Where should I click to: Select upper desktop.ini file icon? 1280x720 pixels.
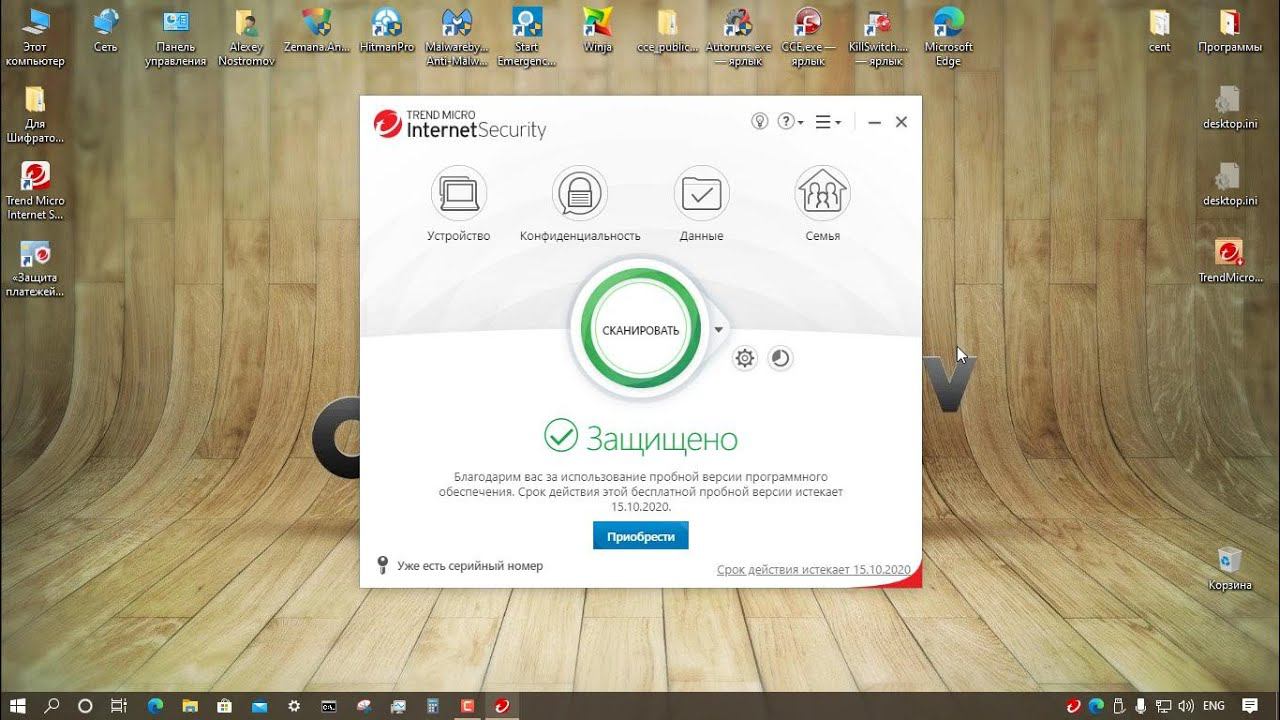pyautogui.click(x=1230, y=107)
